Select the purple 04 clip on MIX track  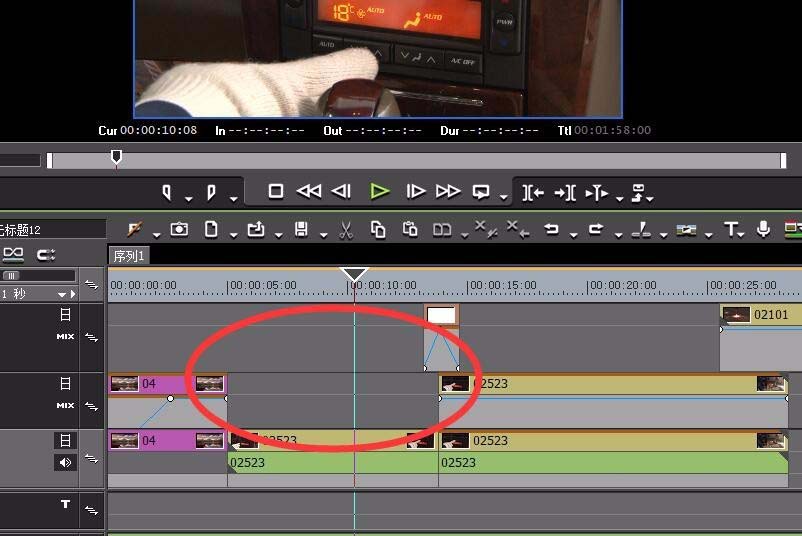[167, 384]
